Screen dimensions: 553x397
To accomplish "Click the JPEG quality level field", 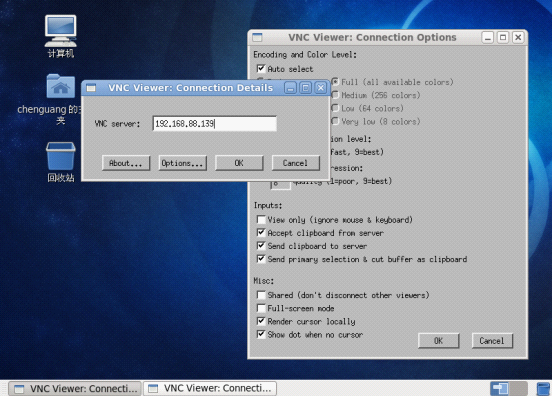I will coord(280,184).
